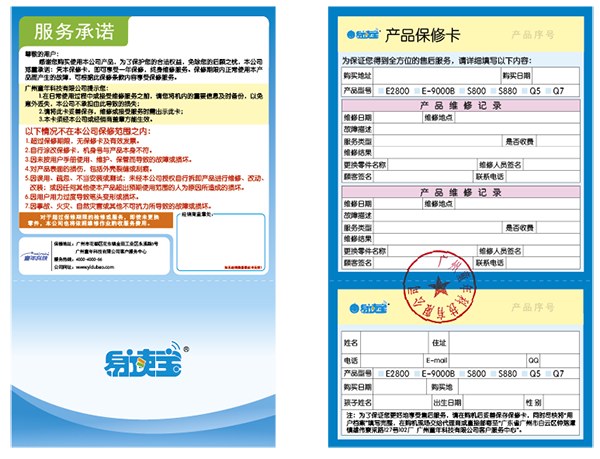Click the 购买日期 field next to 购买地址
The image size is (600, 459).
pos(556,76)
